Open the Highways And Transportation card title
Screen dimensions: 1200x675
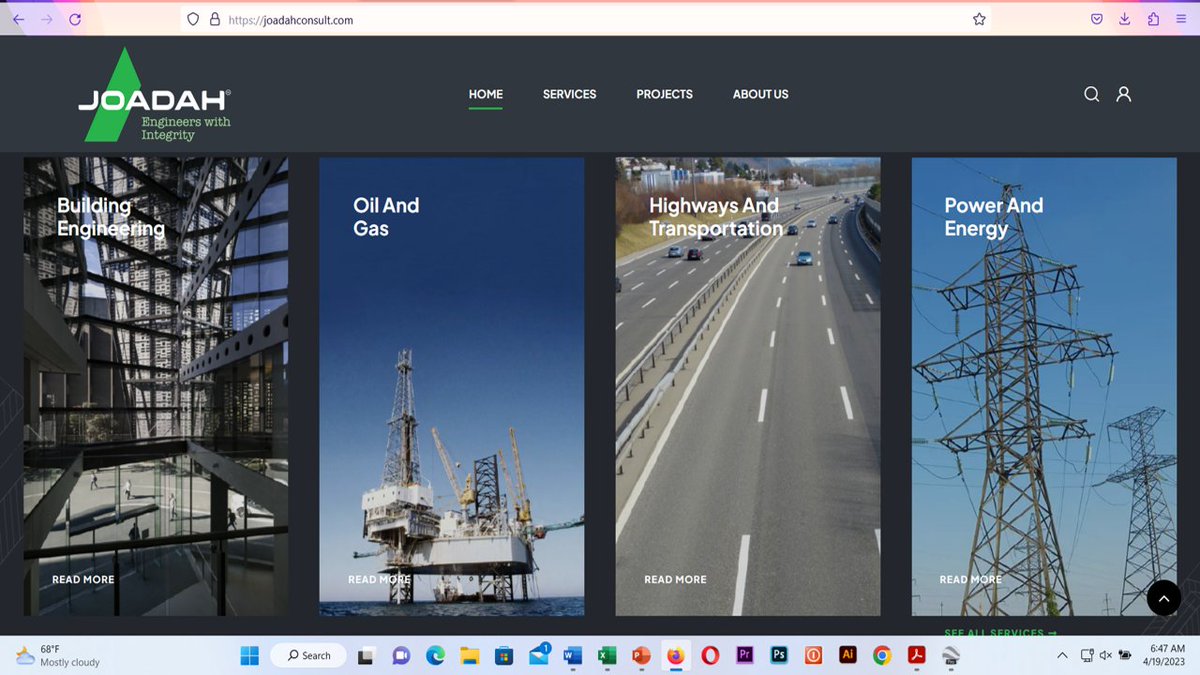click(x=716, y=217)
